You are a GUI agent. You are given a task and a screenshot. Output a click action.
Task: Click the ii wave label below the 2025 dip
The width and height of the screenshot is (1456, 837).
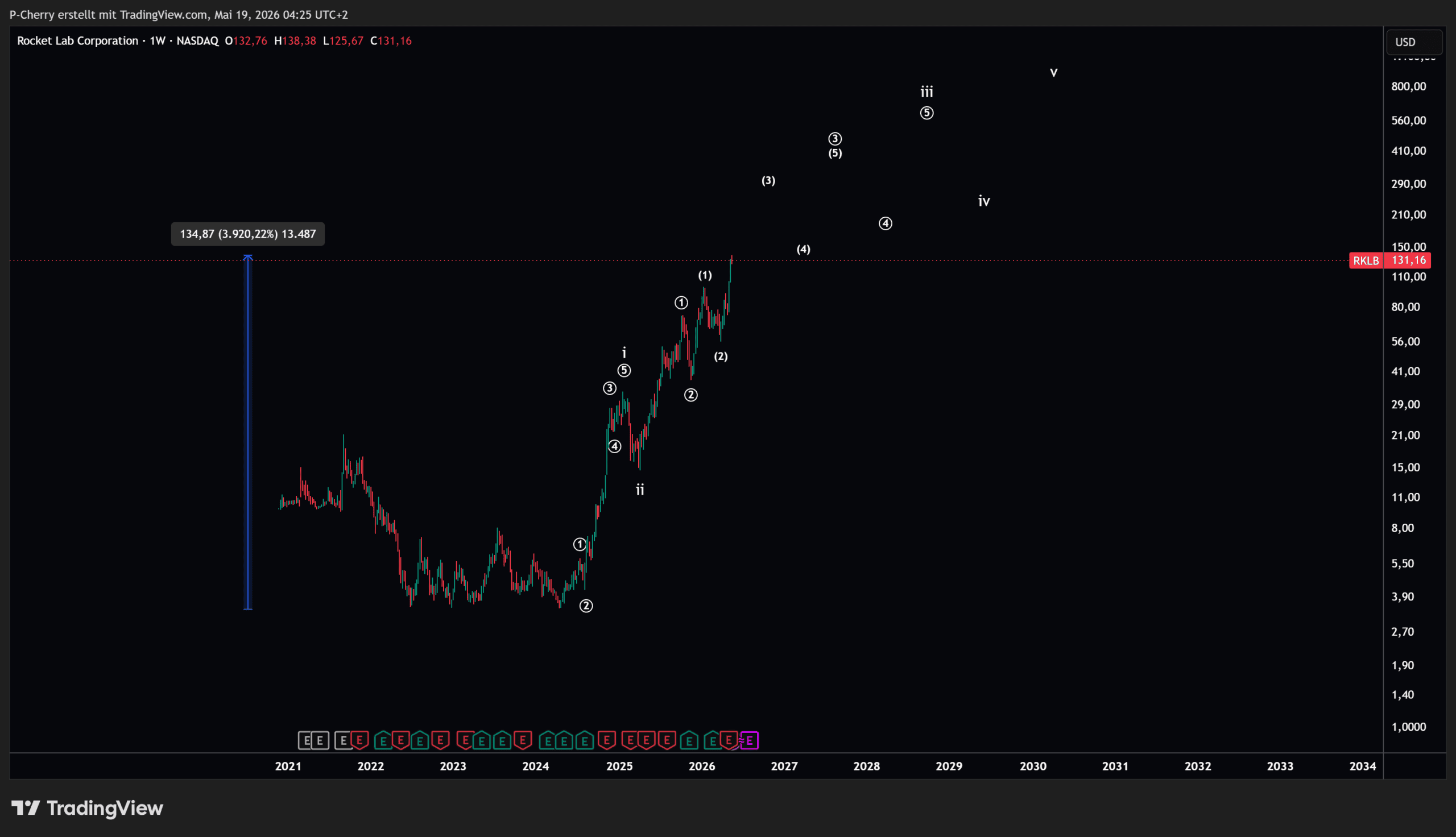pos(640,490)
